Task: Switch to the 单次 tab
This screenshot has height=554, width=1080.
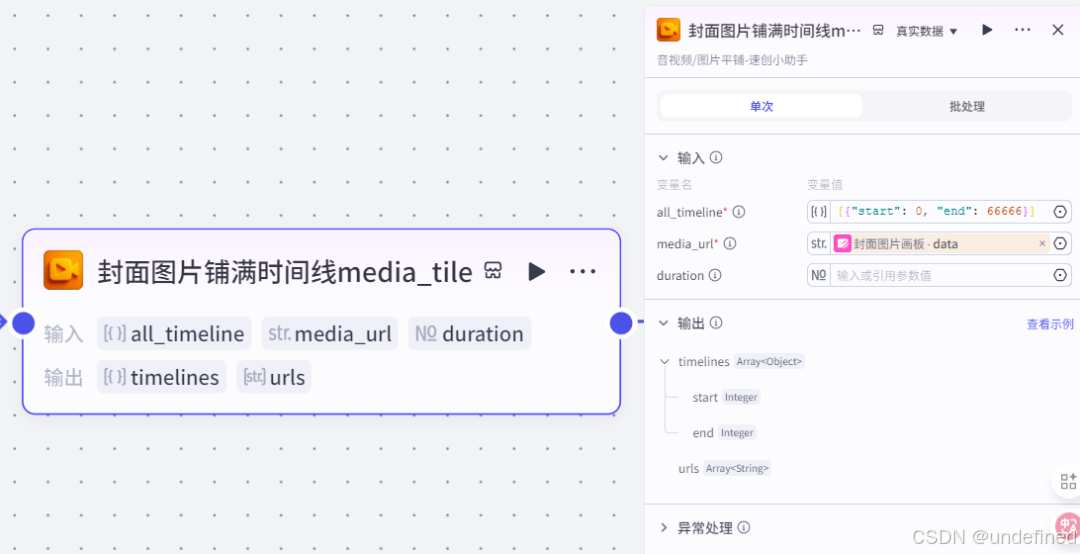Action: tap(761, 106)
